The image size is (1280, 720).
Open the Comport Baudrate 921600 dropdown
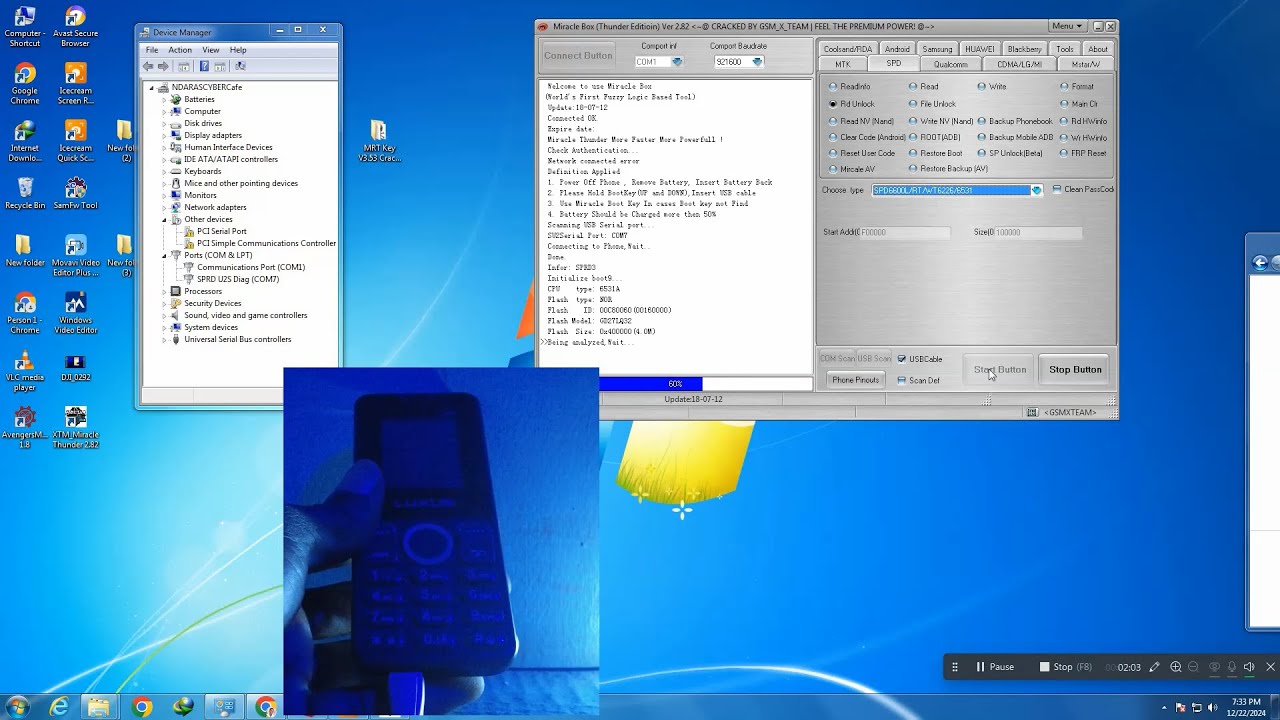tap(757, 62)
